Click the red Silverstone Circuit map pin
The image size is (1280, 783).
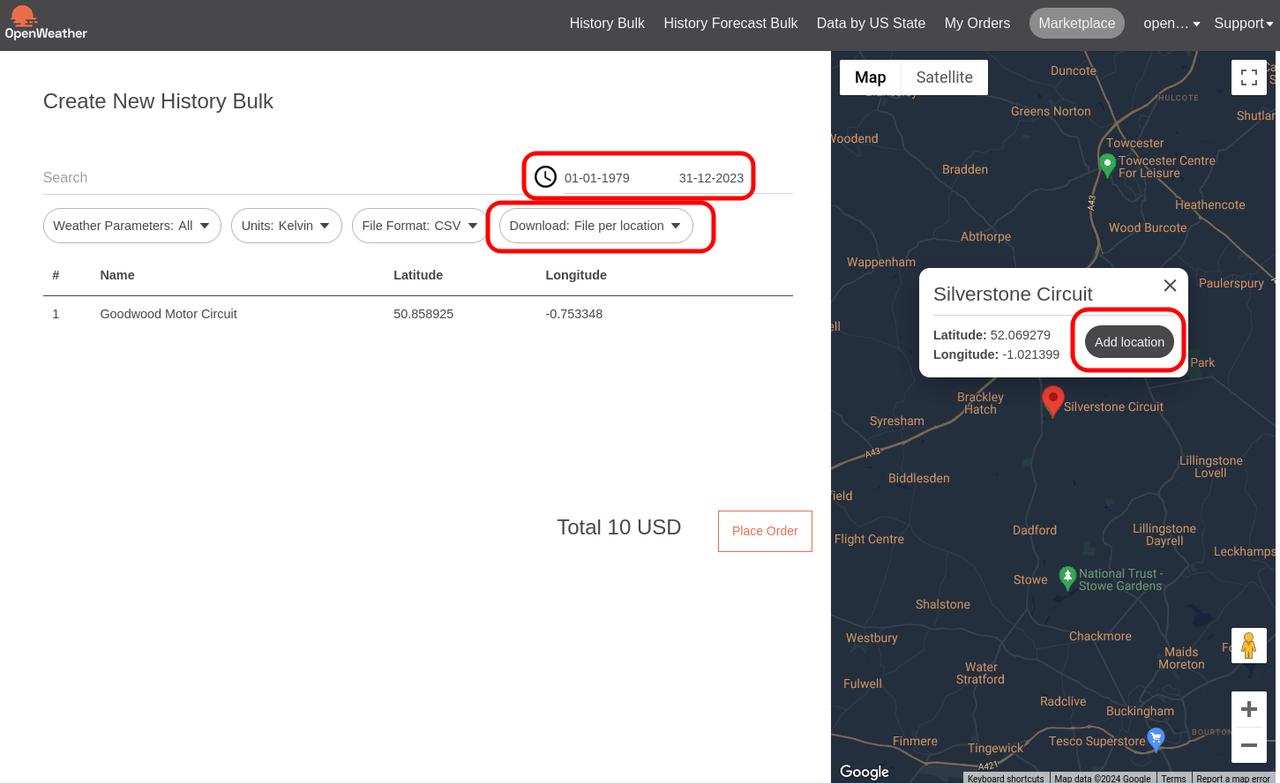coord(1052,401)
